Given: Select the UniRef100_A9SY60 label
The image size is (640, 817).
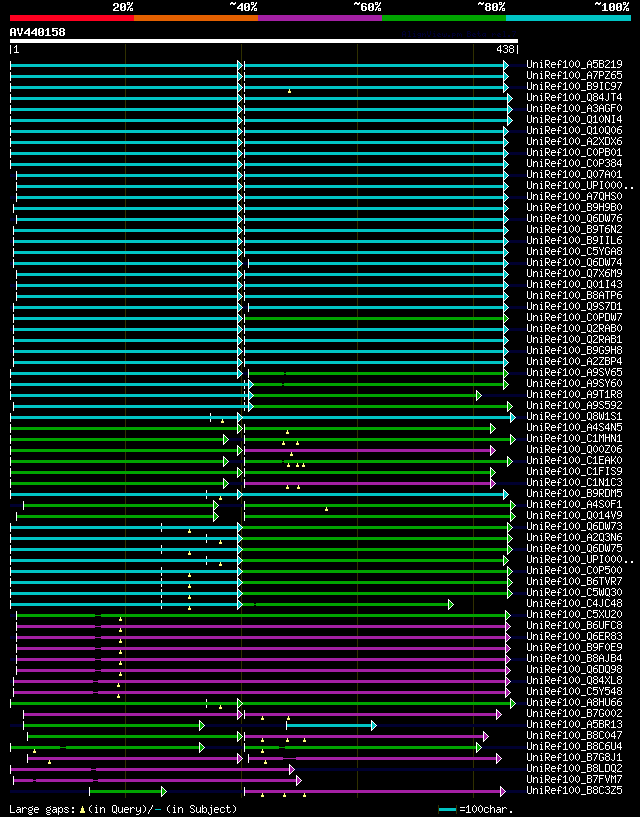Looking at the screenshot, I should coord(574,383).
